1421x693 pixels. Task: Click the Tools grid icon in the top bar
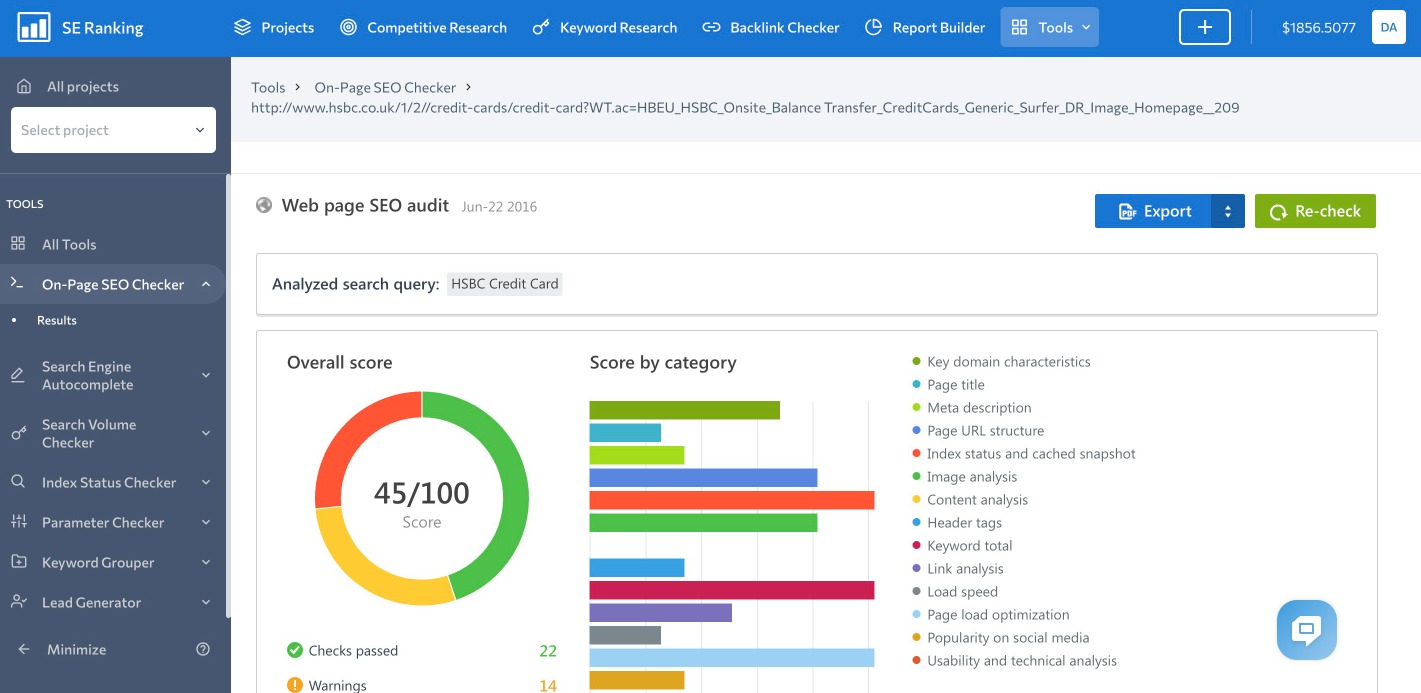pos(1019,27)
